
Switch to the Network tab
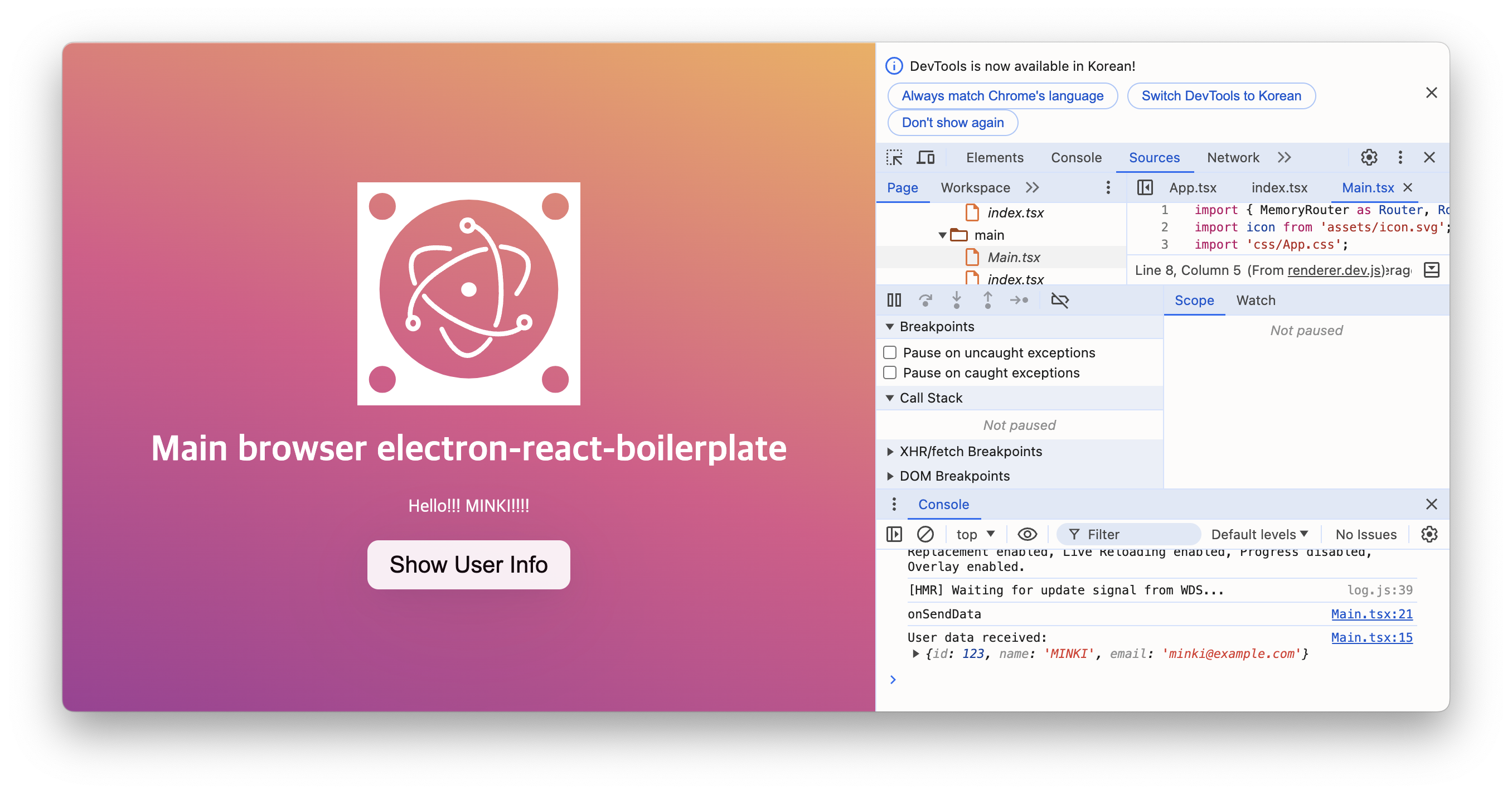coord(1233,157)
